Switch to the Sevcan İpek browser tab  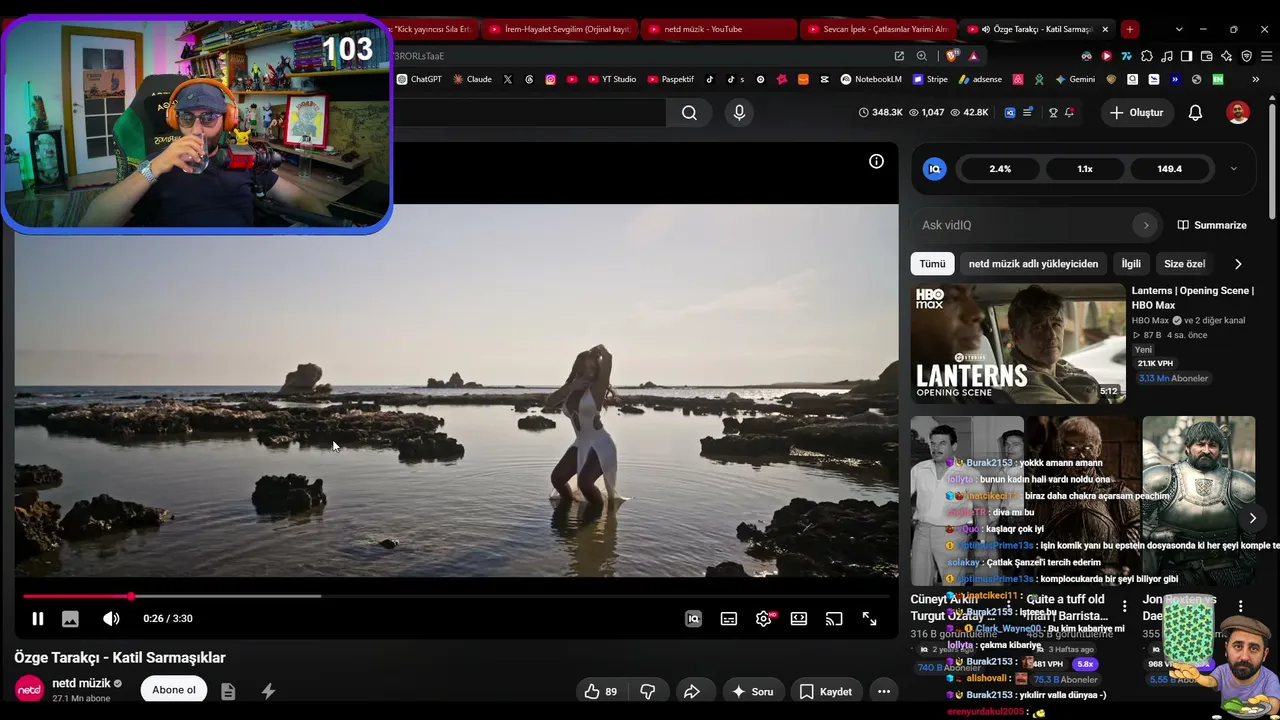tap(876, 29)
